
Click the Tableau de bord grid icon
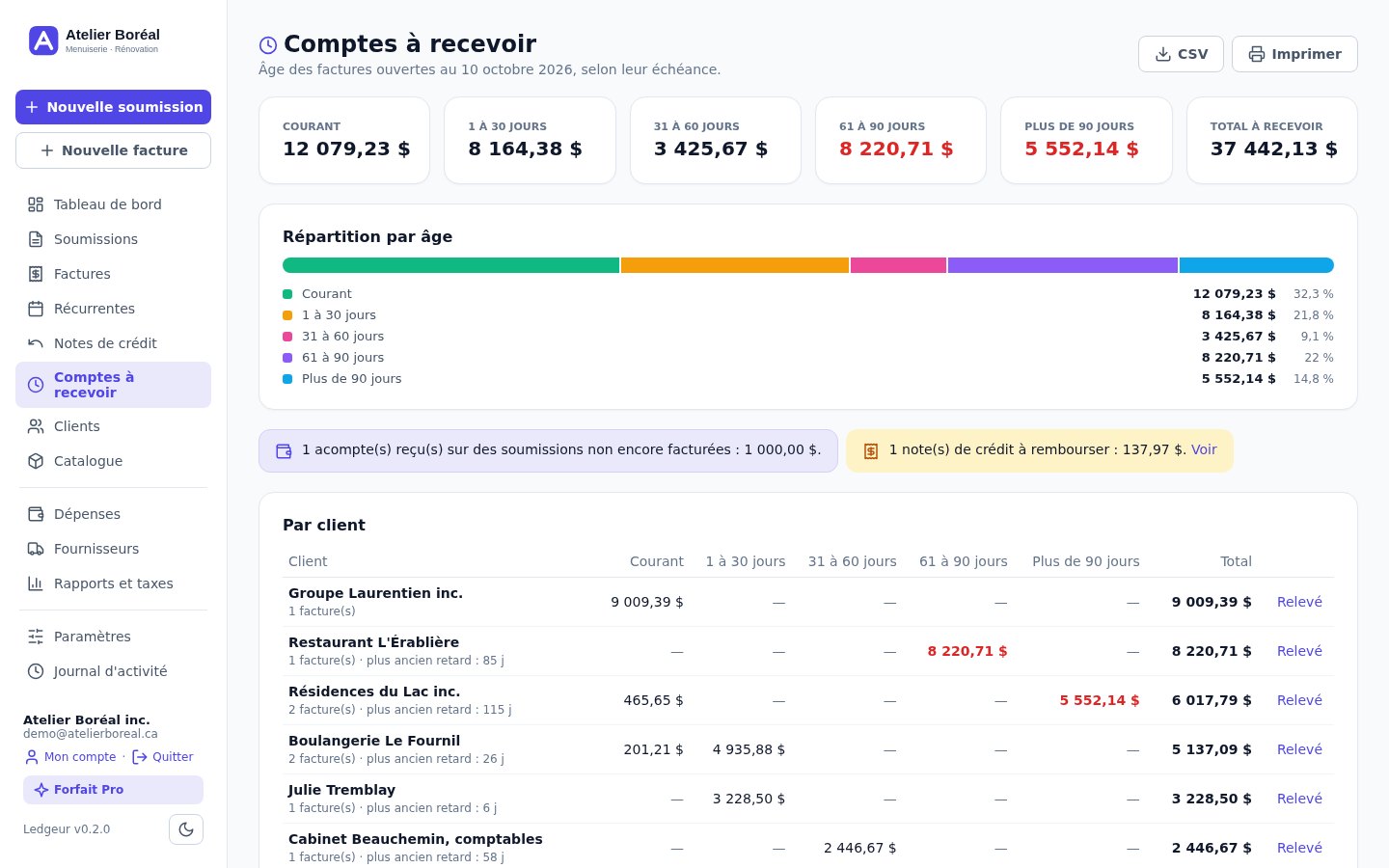click(36, 204)
